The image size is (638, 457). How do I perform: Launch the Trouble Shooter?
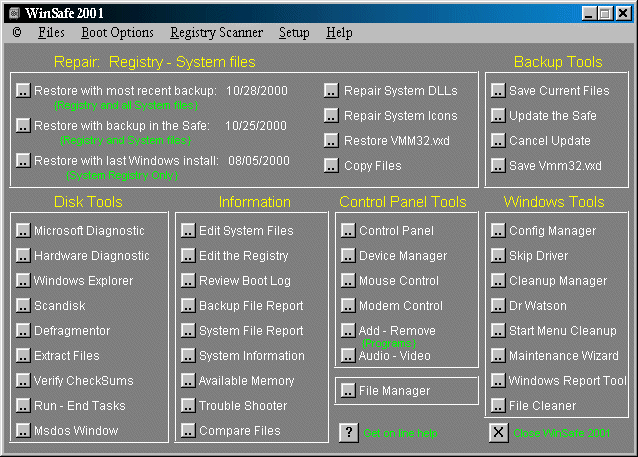(188, 405)
